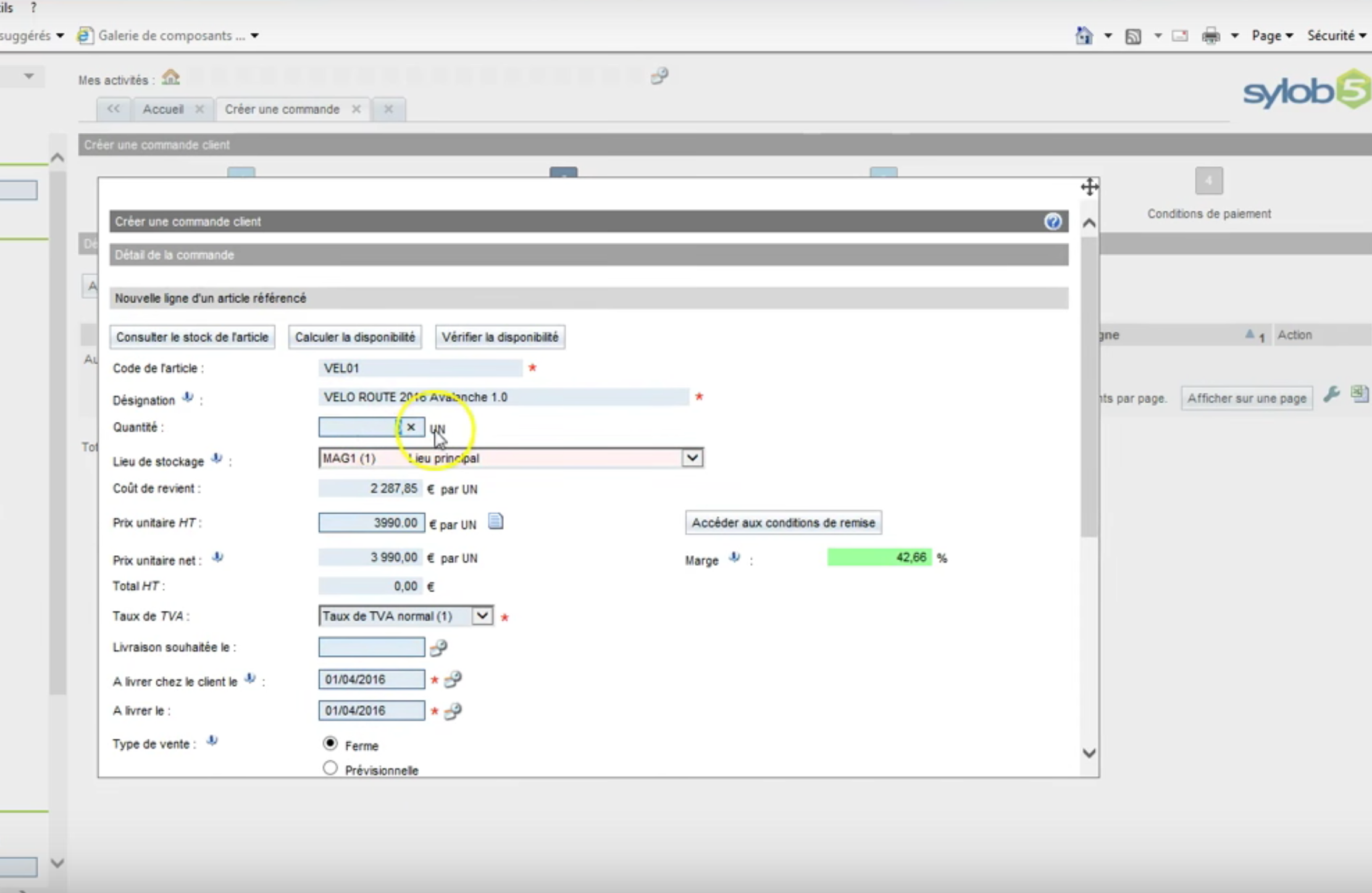Click Afficher sur une page button
Image resolution: width=1372 pixels, height=893 pixels.
1247,398
